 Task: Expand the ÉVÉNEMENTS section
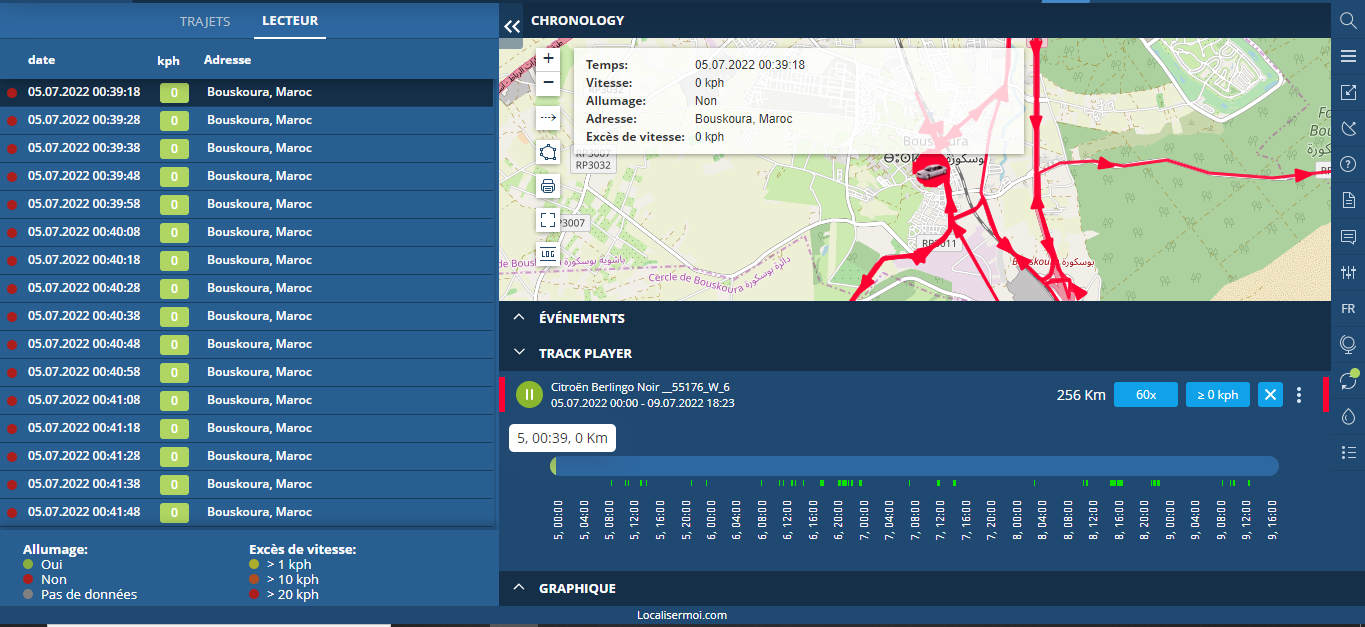click(519, 318)
